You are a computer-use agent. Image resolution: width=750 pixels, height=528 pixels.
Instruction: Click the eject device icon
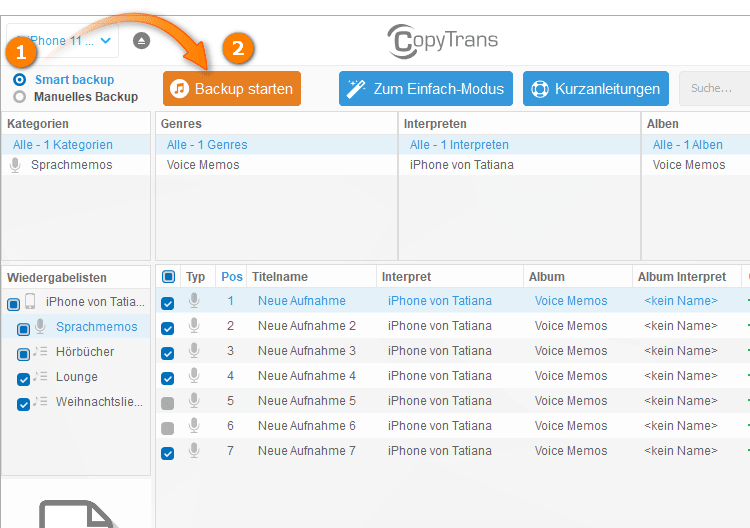pyautogui.click(x=141, y=41)
